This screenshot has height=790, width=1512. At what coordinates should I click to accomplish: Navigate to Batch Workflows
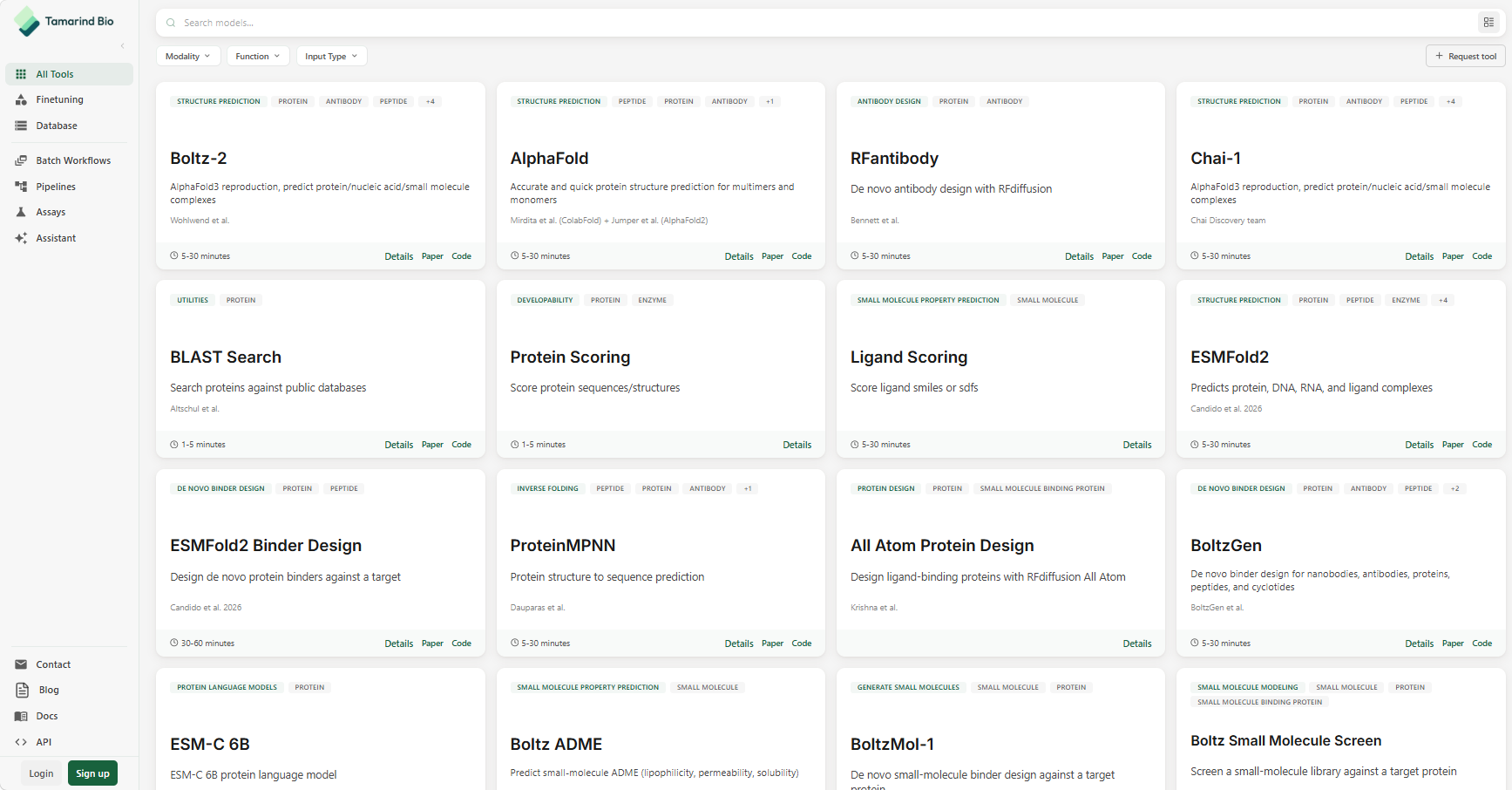point(70,160)
